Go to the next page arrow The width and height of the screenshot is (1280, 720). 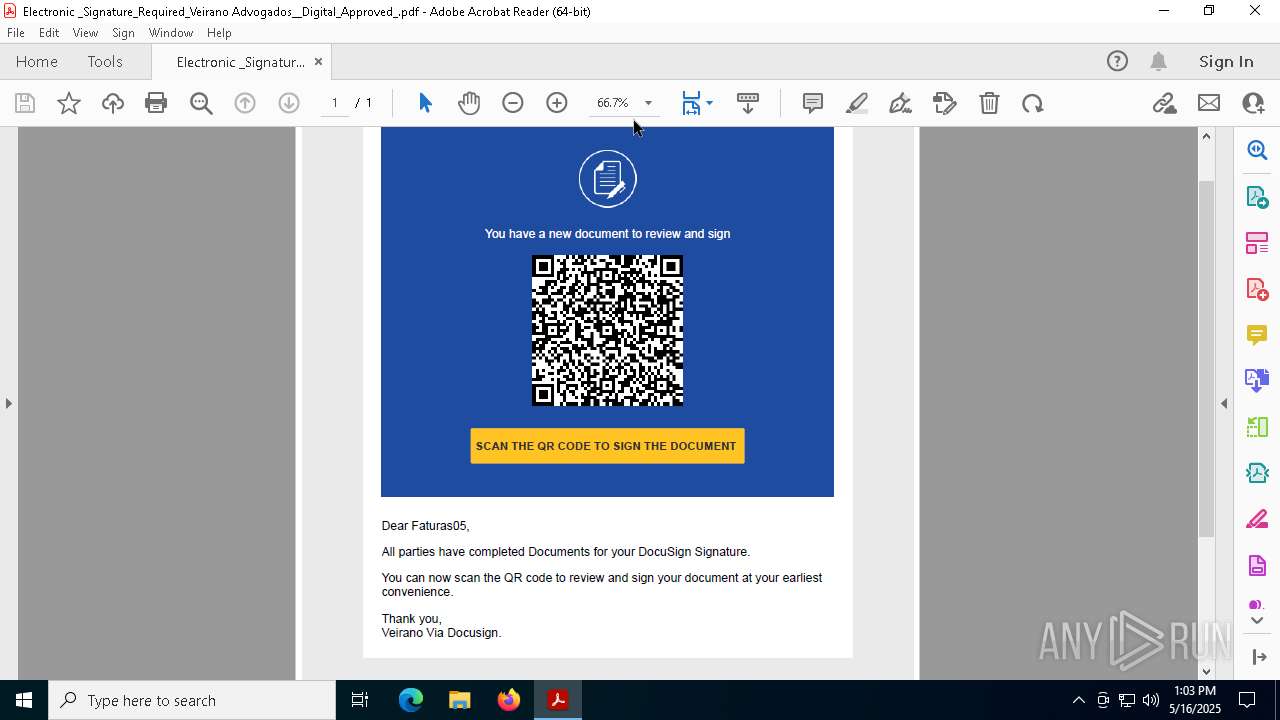click(289, 103)
